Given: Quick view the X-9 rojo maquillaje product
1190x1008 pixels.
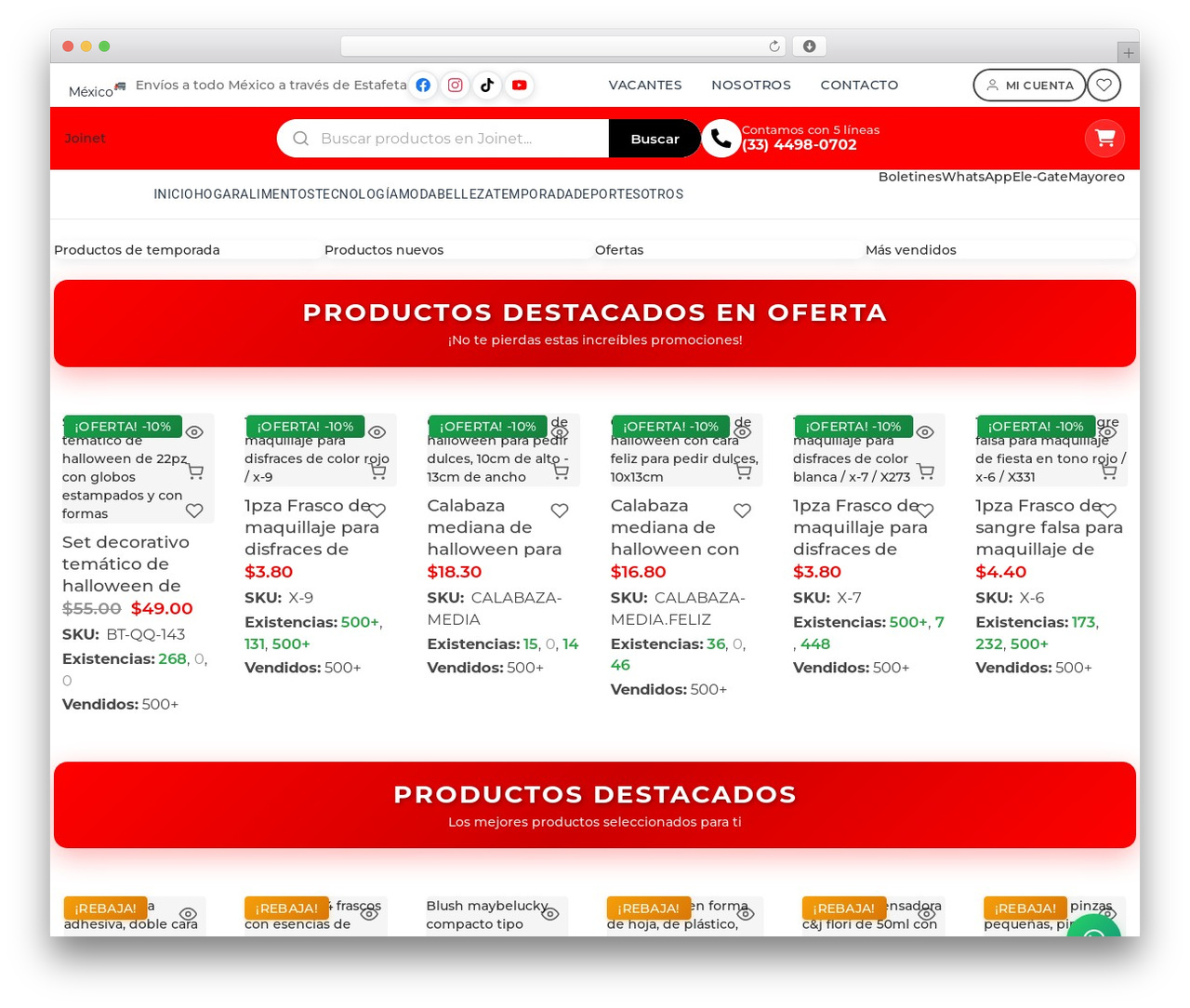Looking at the screenshot, I should coord(377,432).
